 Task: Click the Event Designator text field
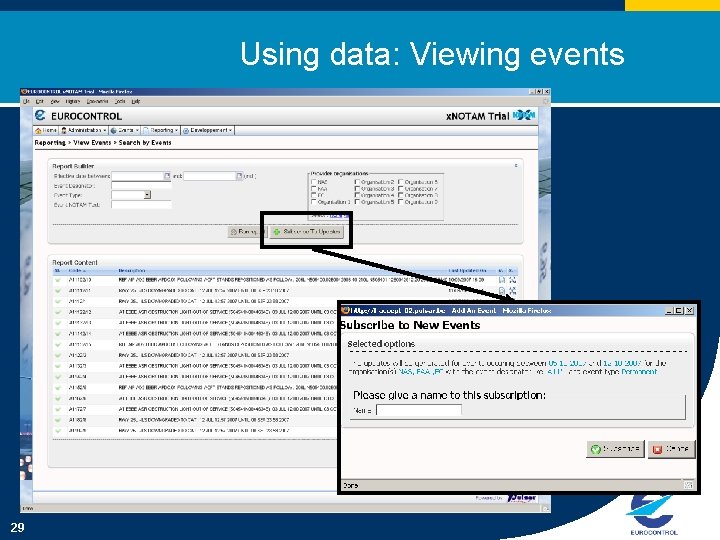141,186
